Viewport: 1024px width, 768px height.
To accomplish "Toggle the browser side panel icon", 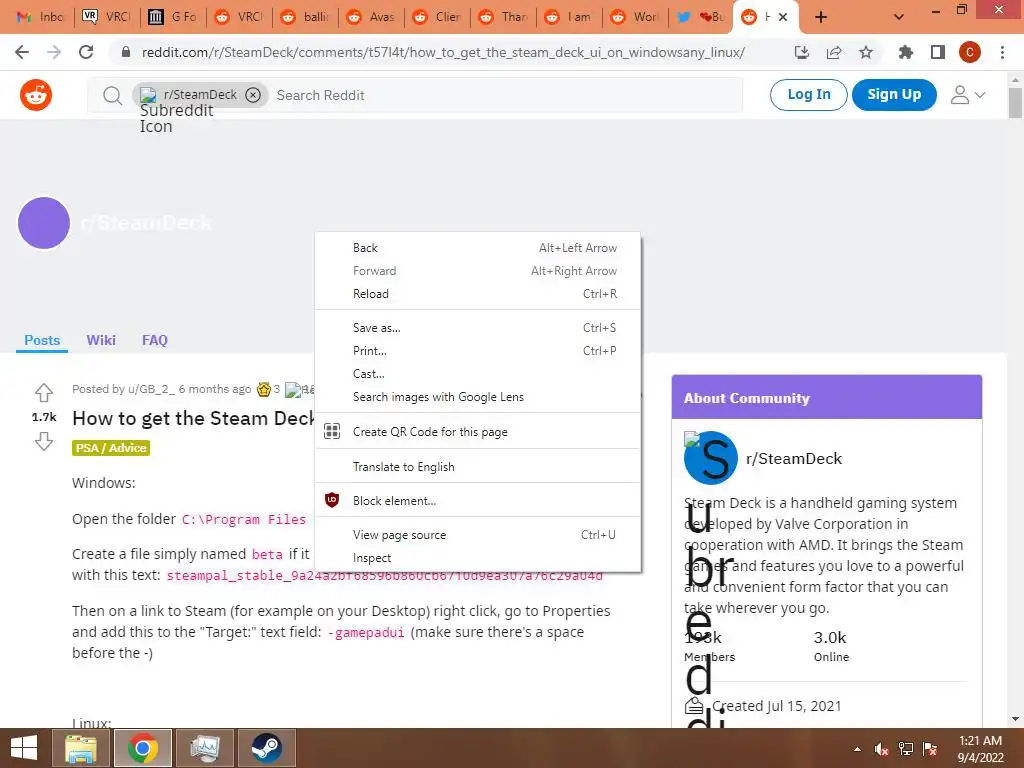I will point(938,52).
